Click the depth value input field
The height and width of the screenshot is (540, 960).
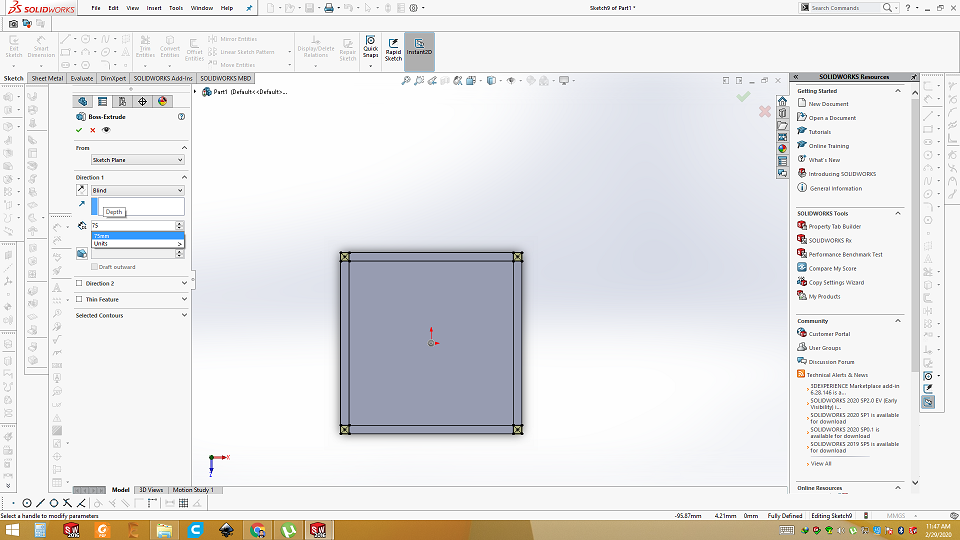point(133,226)
